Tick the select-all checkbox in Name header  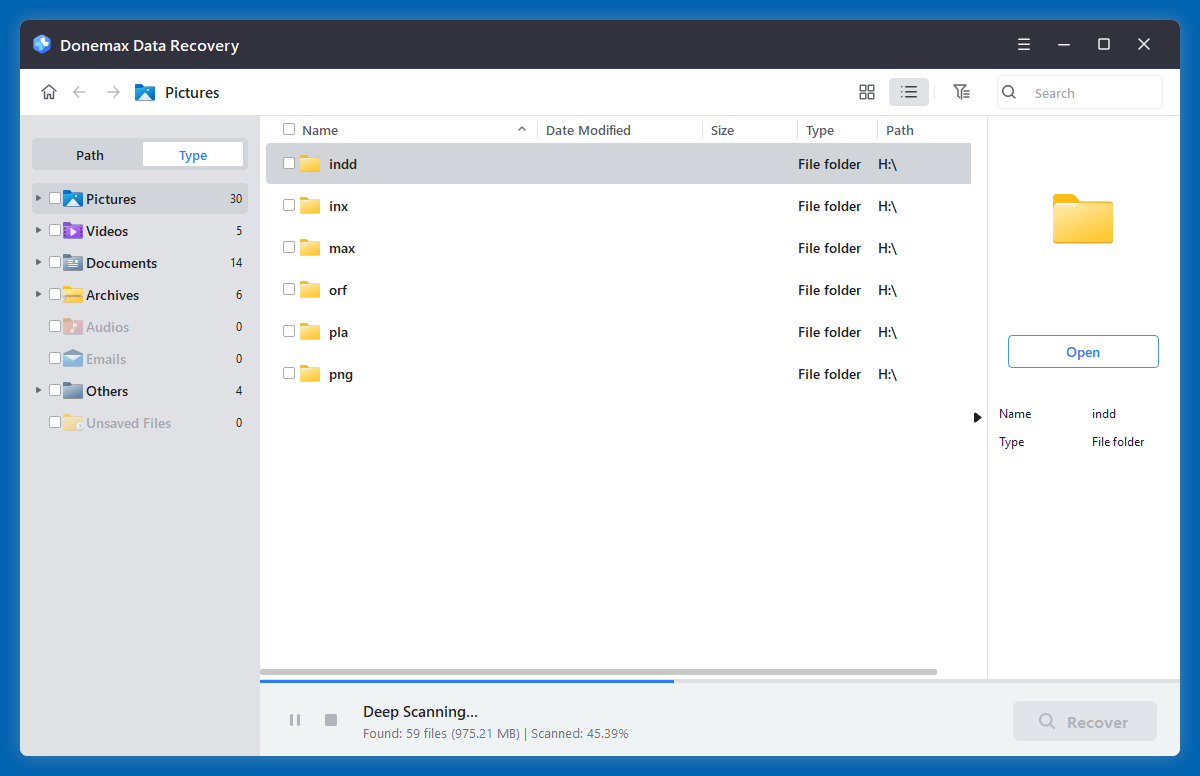click(x=289, y=129)
